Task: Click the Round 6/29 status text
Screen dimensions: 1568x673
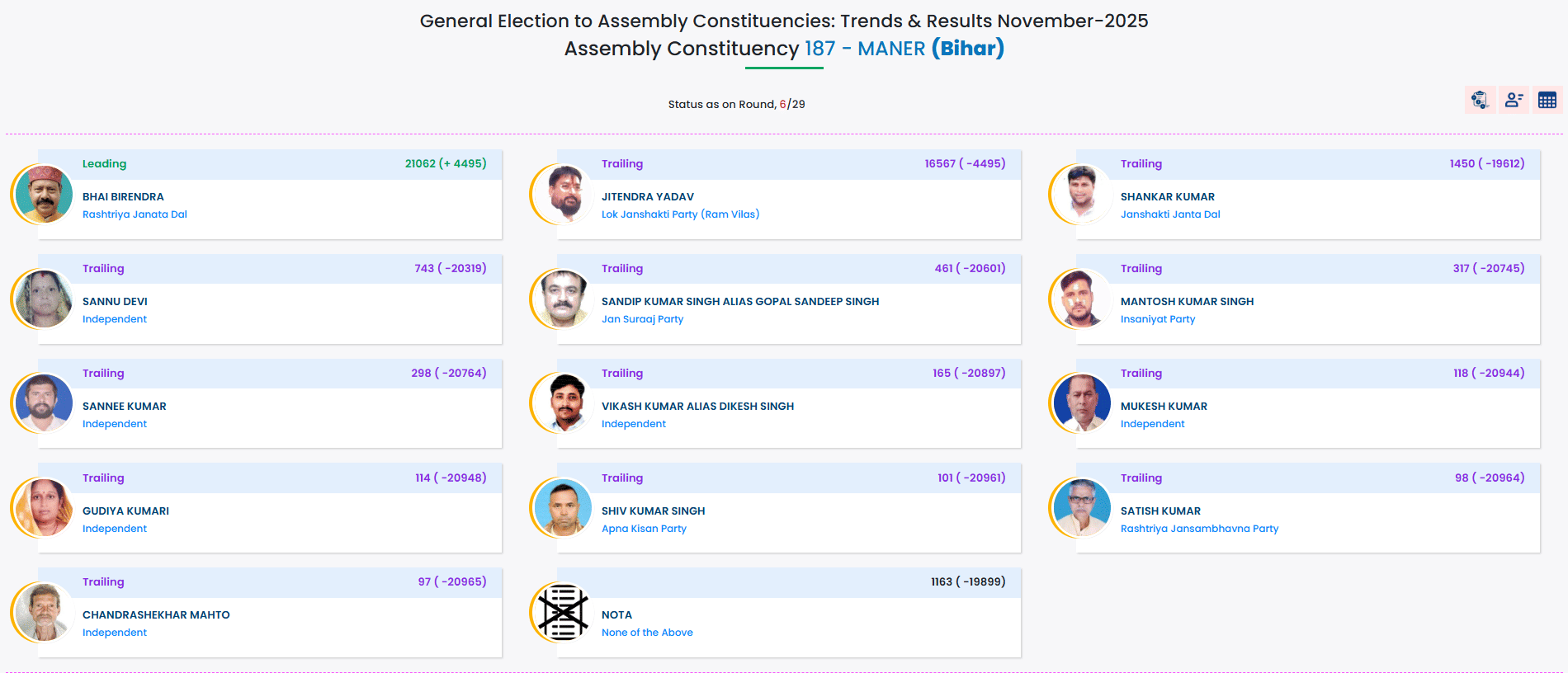Action: click(736, 105)
